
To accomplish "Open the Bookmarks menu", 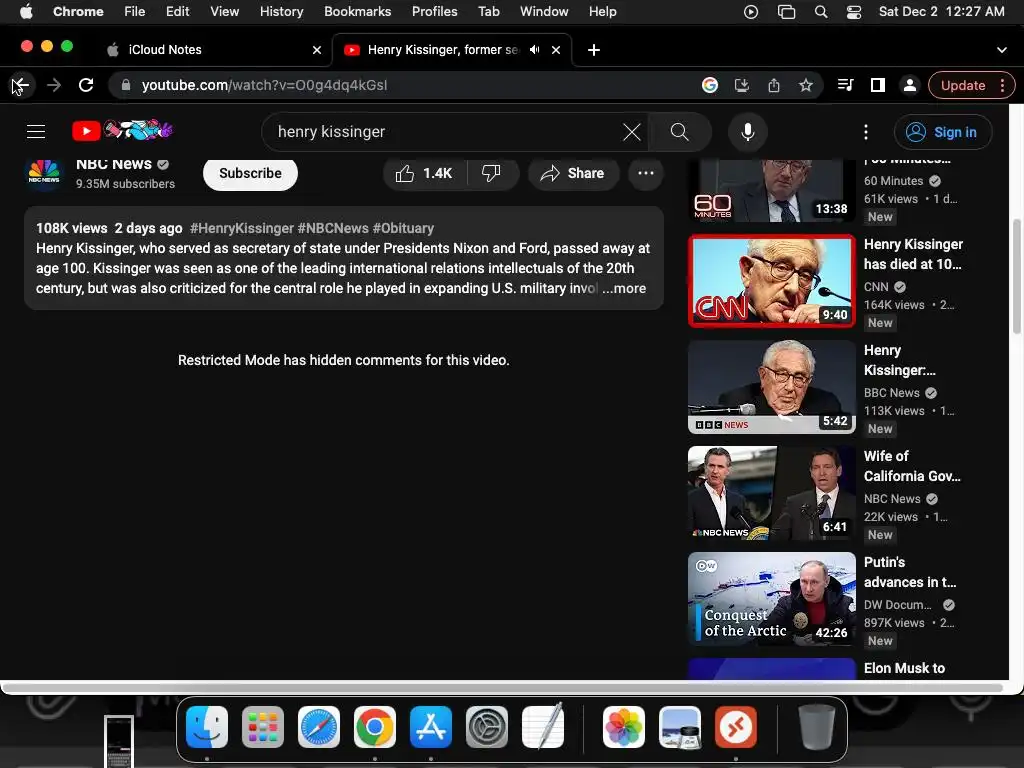I will tap(357, 12).
